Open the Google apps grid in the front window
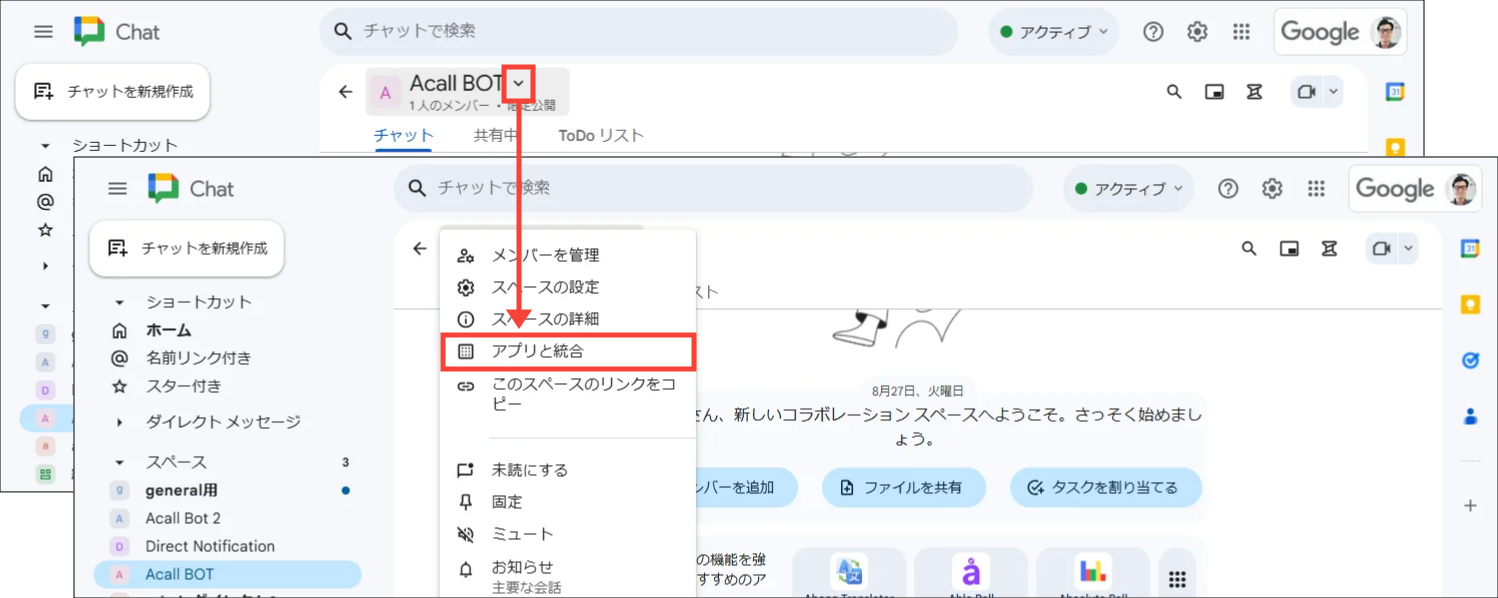The height and width of the screenshot is (598, 1498). [x=1316, y=189]
